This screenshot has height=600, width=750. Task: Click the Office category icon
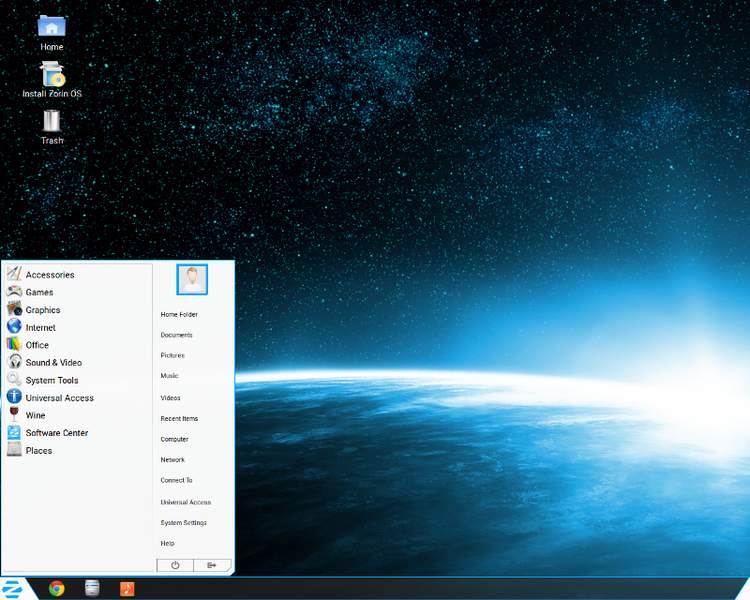click(x=14, y=344)
